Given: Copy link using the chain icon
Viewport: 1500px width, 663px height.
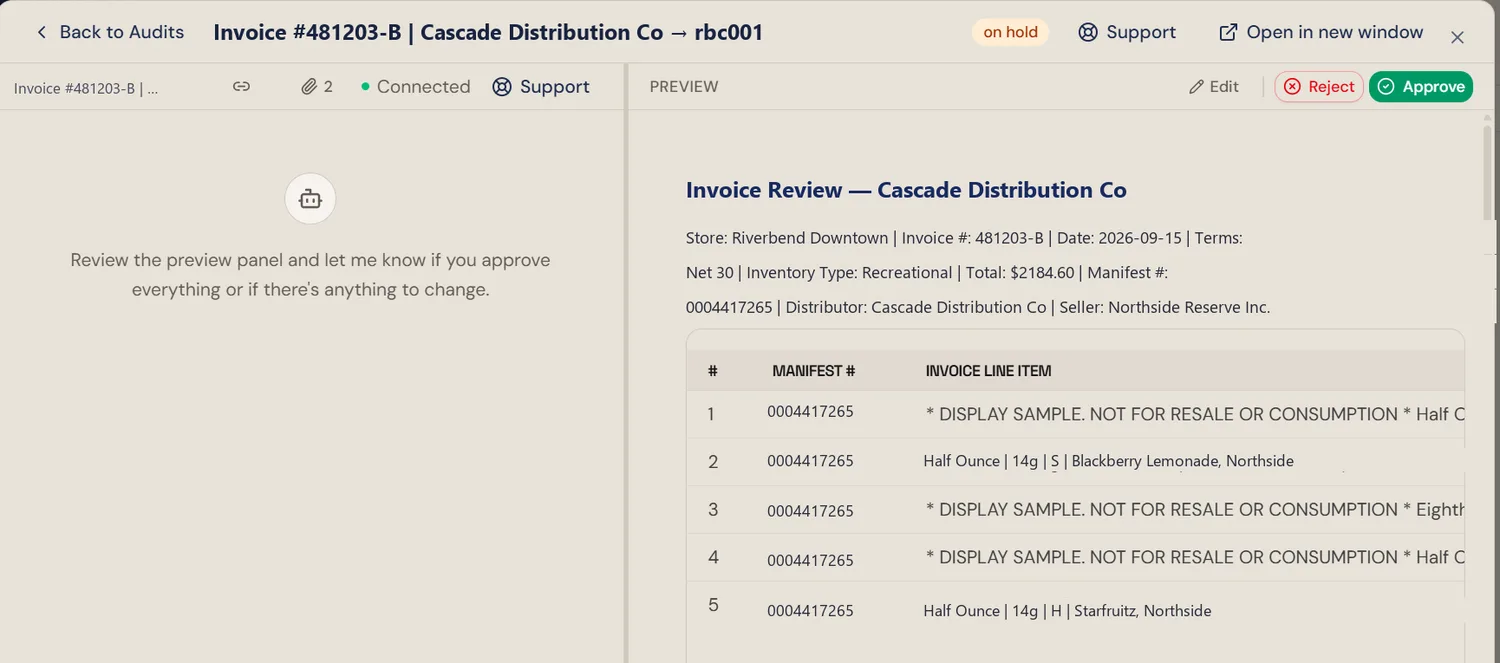Looking at the screenshot, I should point(241,87).
